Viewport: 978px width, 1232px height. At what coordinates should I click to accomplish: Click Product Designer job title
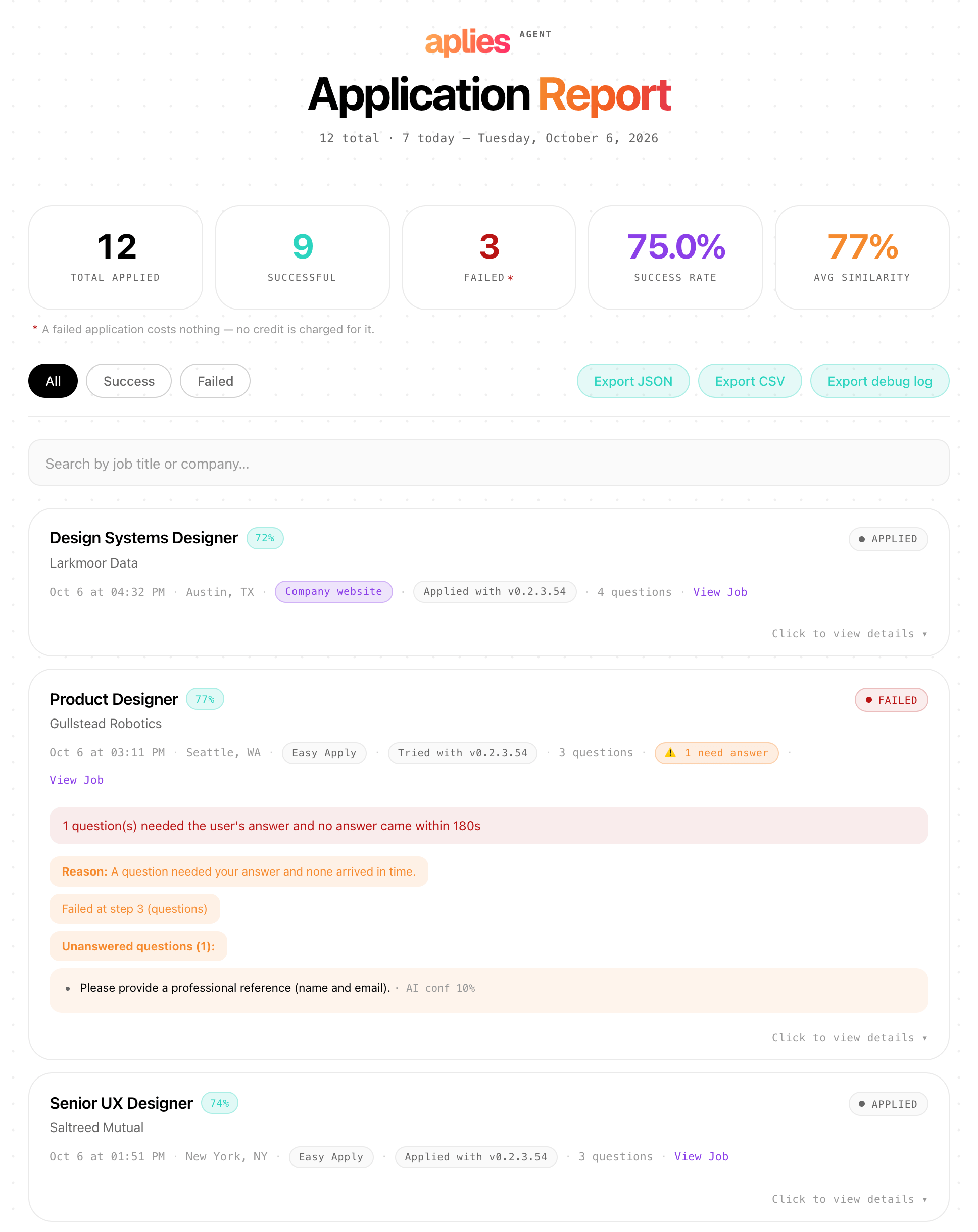[x=114, y=699]
